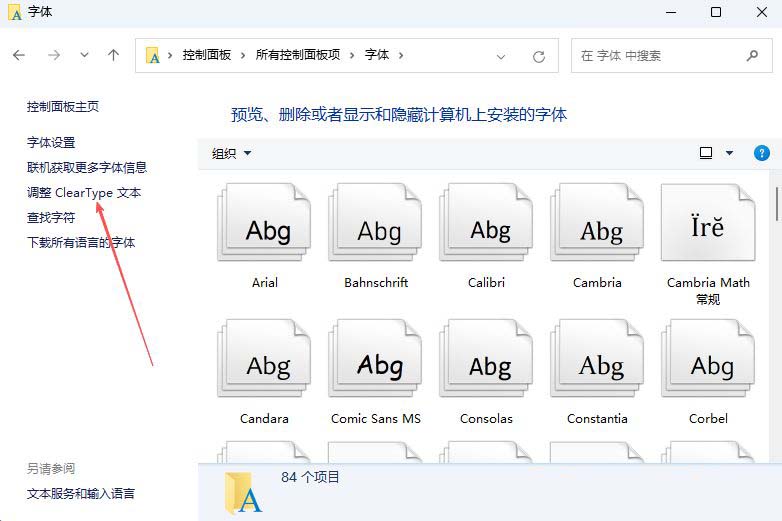This screenshot has height=521, width=782.
Task: Select the Cambria font family icon
Action: pos(597,222)
